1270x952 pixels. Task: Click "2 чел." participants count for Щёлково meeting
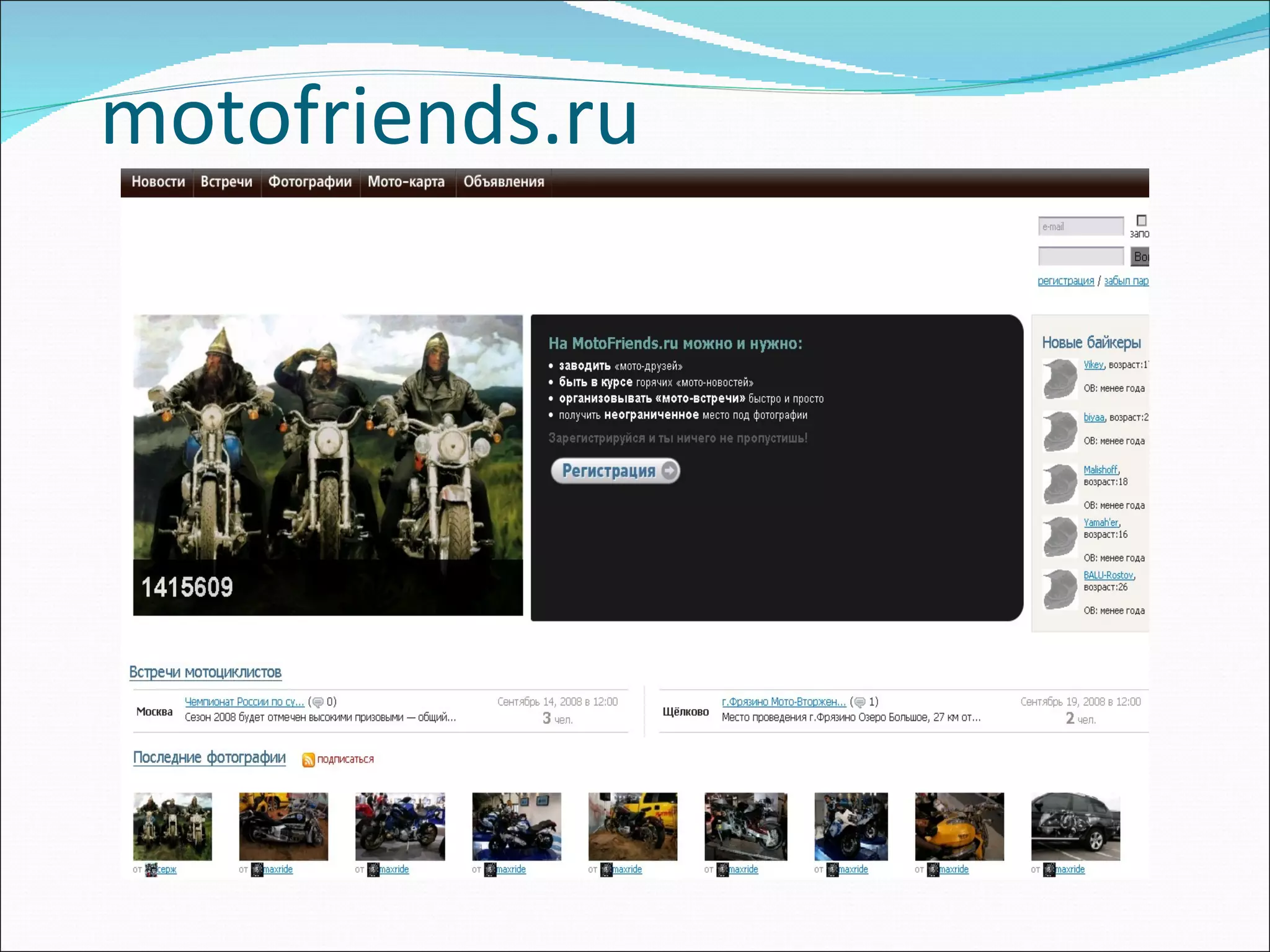click(1081, 718)
